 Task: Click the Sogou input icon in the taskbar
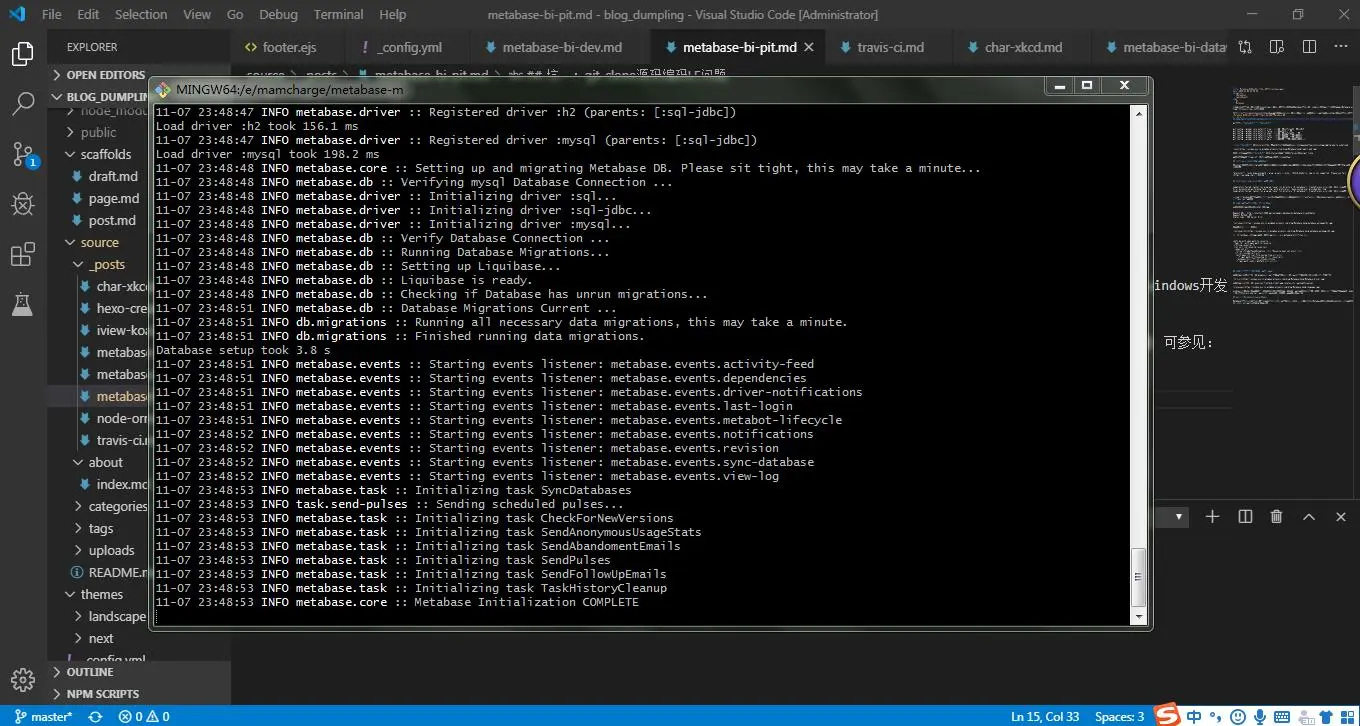point(1166,716)
